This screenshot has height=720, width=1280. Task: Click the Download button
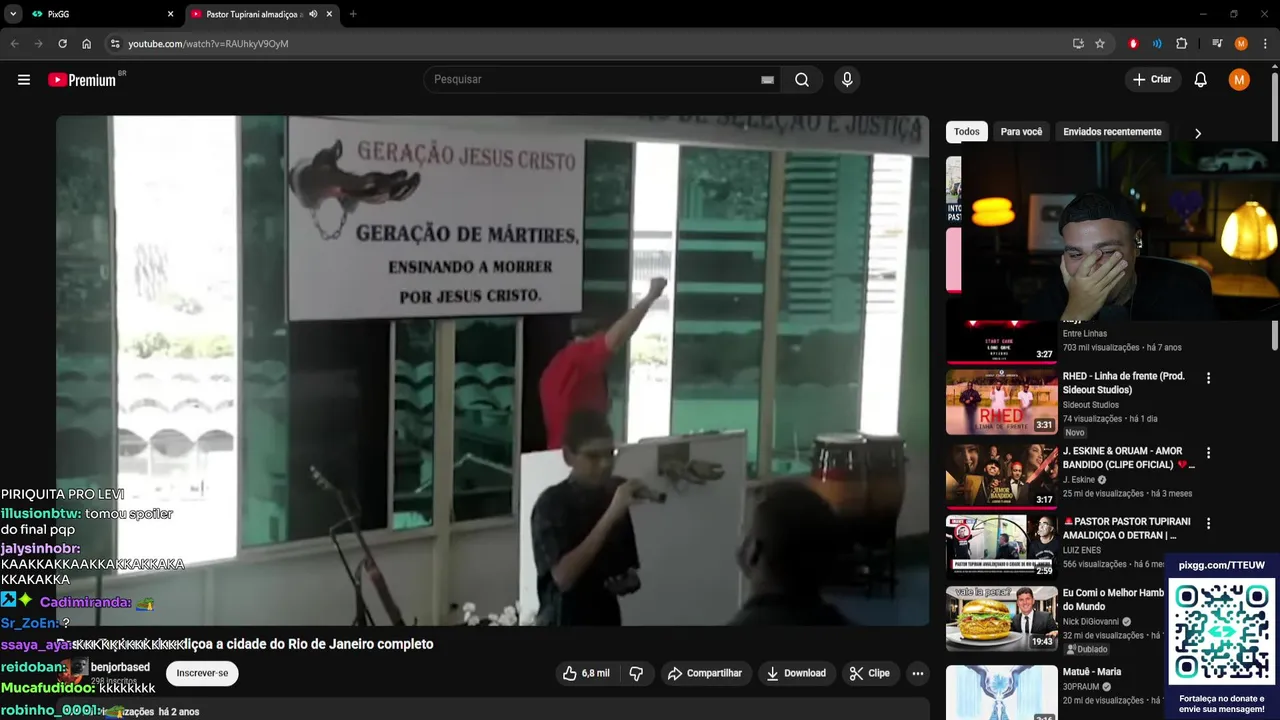[x=796, y=673]
